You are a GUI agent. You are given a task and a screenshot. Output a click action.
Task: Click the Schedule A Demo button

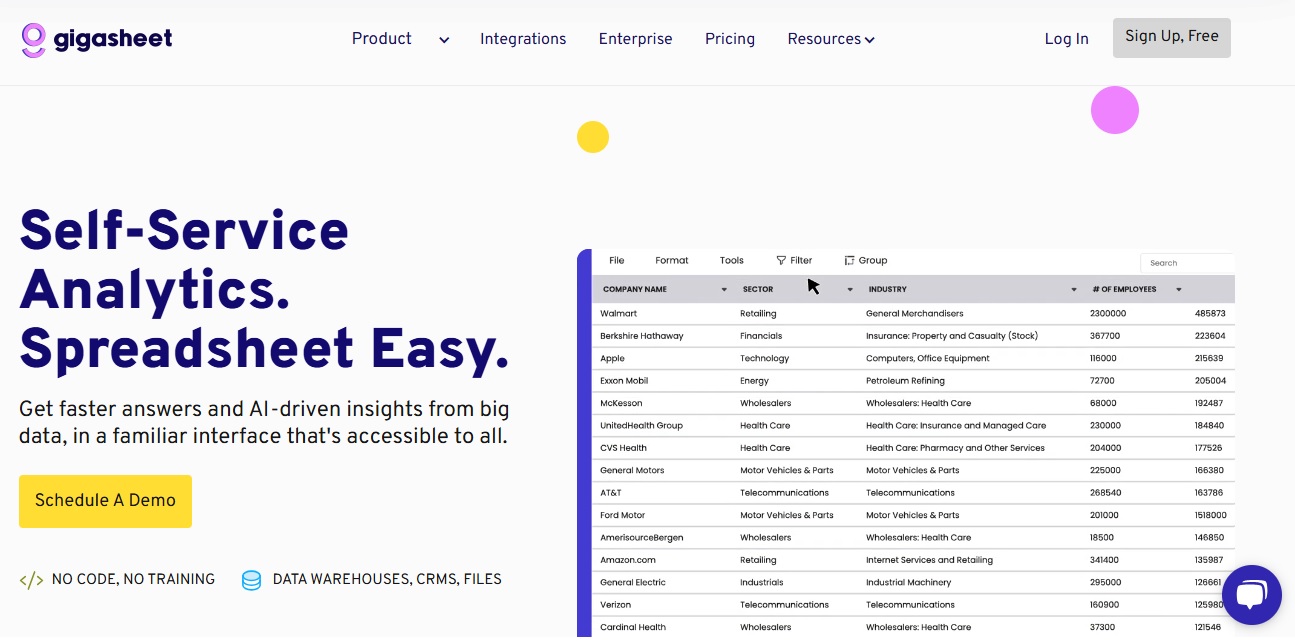click(x=105, y=501)
